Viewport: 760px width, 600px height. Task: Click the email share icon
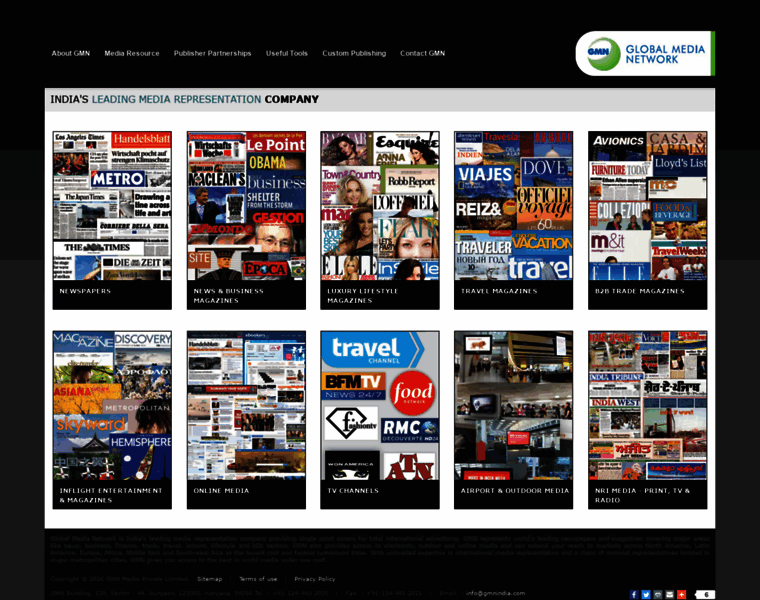[670, 594]
